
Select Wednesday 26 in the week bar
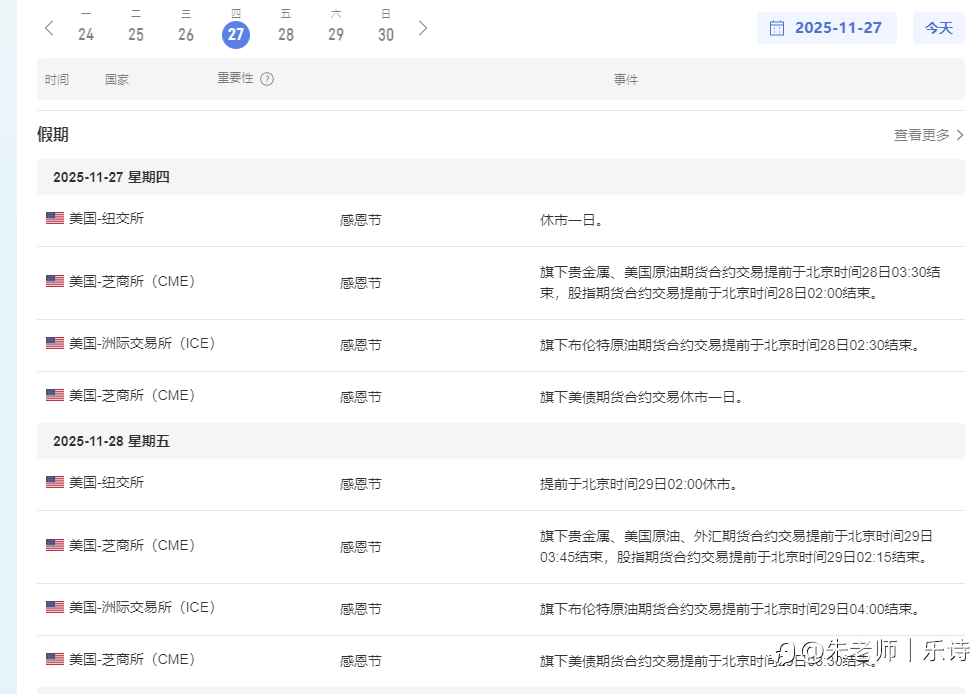186,34
